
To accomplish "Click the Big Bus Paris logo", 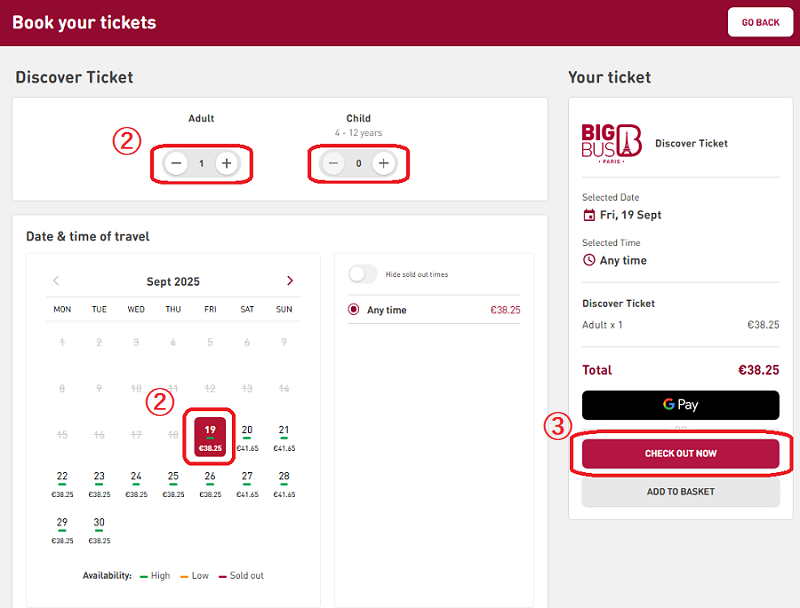I will coord(611,143).
